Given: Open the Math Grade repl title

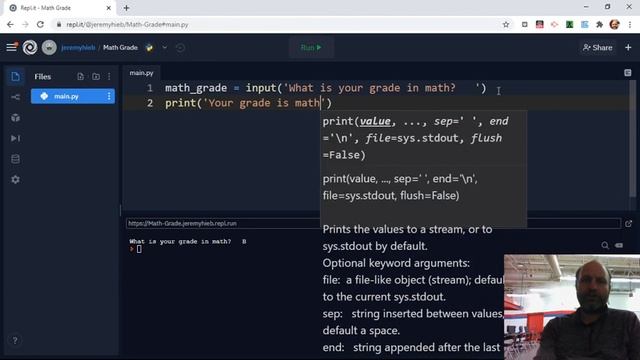Looking at the screenshot, I should pyautogui.click(x=120, y=47).
